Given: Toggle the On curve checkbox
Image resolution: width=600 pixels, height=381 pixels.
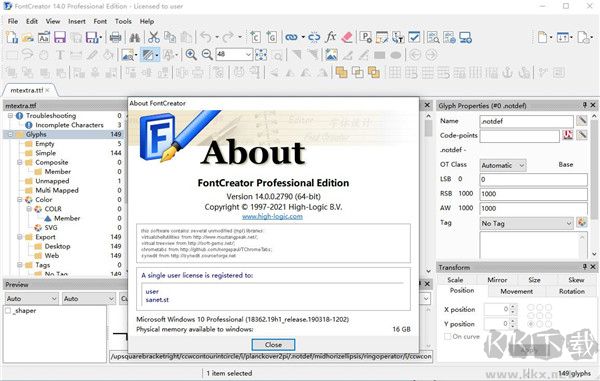Looking at the screenshot, I should 447,336.
